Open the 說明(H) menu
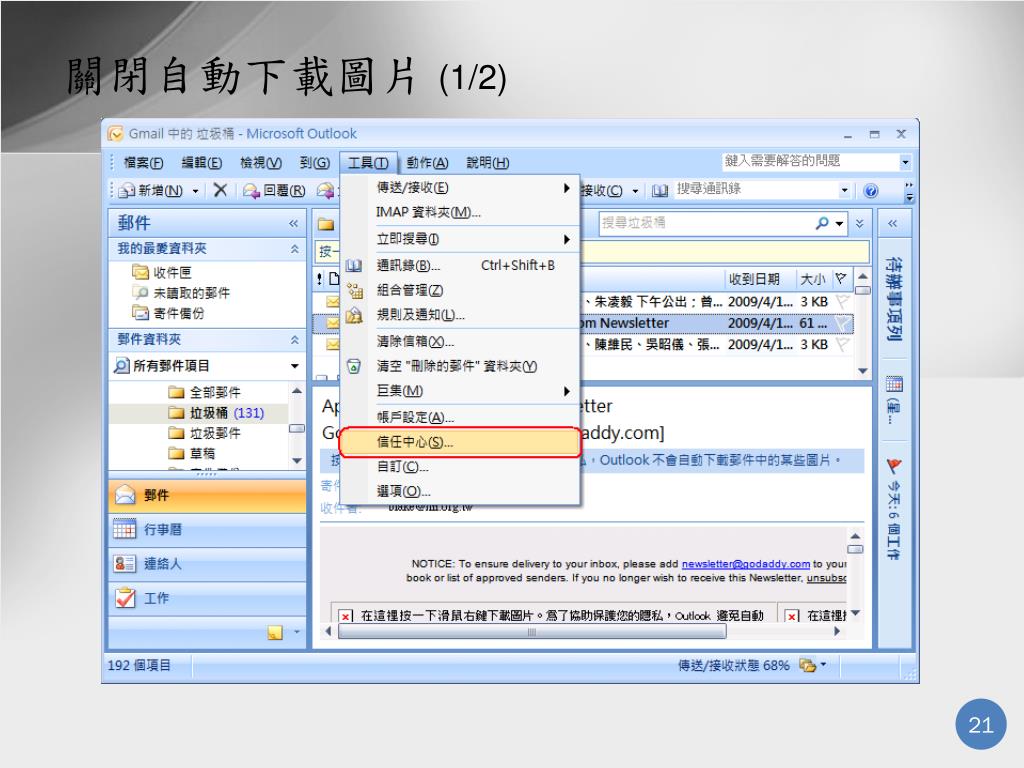This screenshot has height=768, width=1024. (x=487, y=163)
